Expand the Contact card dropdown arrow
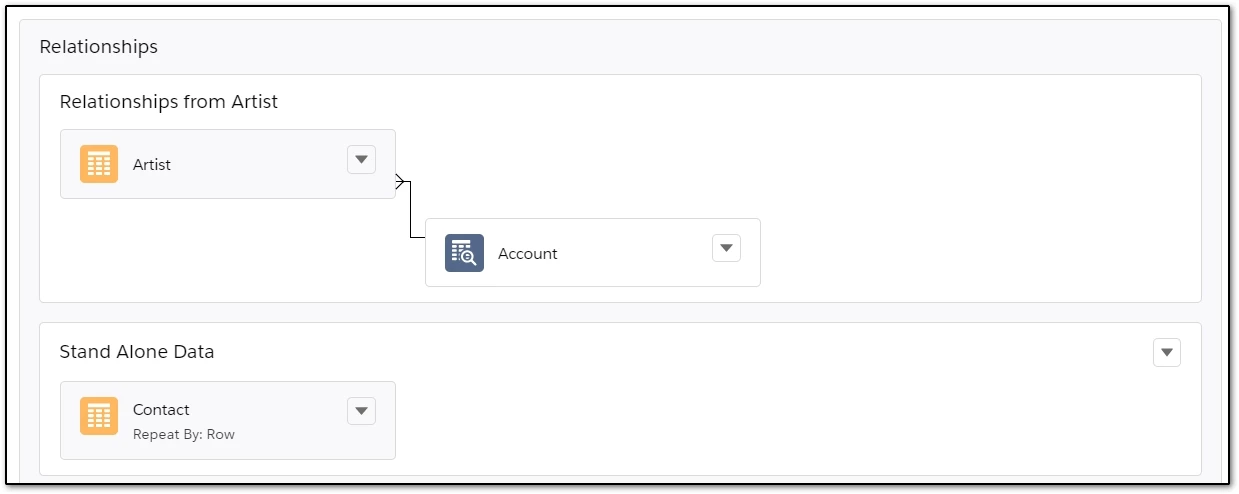This screenshot has width=1239, height=494. pos(361,411)
